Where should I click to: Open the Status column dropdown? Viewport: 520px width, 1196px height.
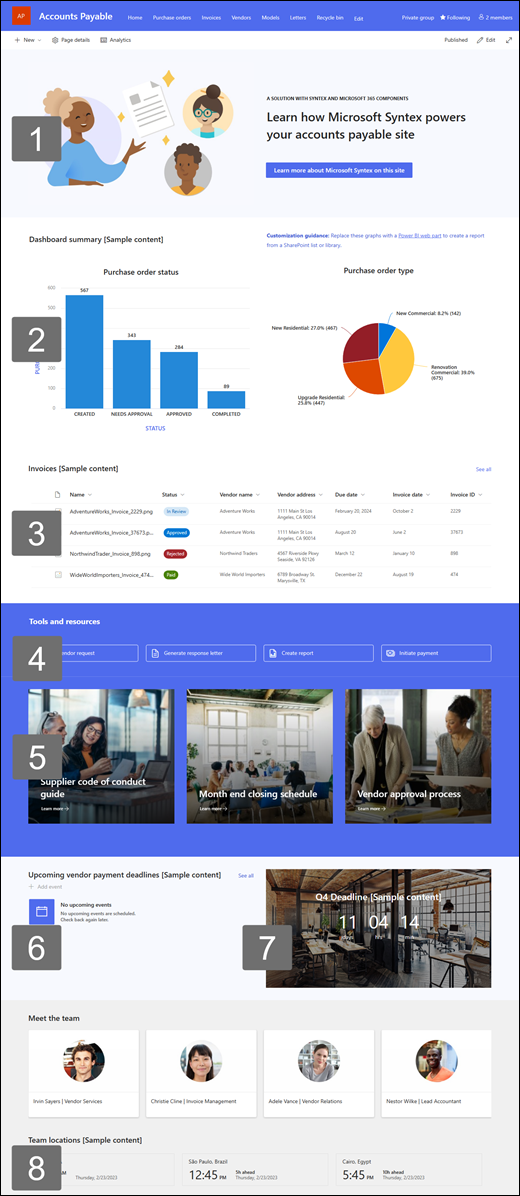182,494
